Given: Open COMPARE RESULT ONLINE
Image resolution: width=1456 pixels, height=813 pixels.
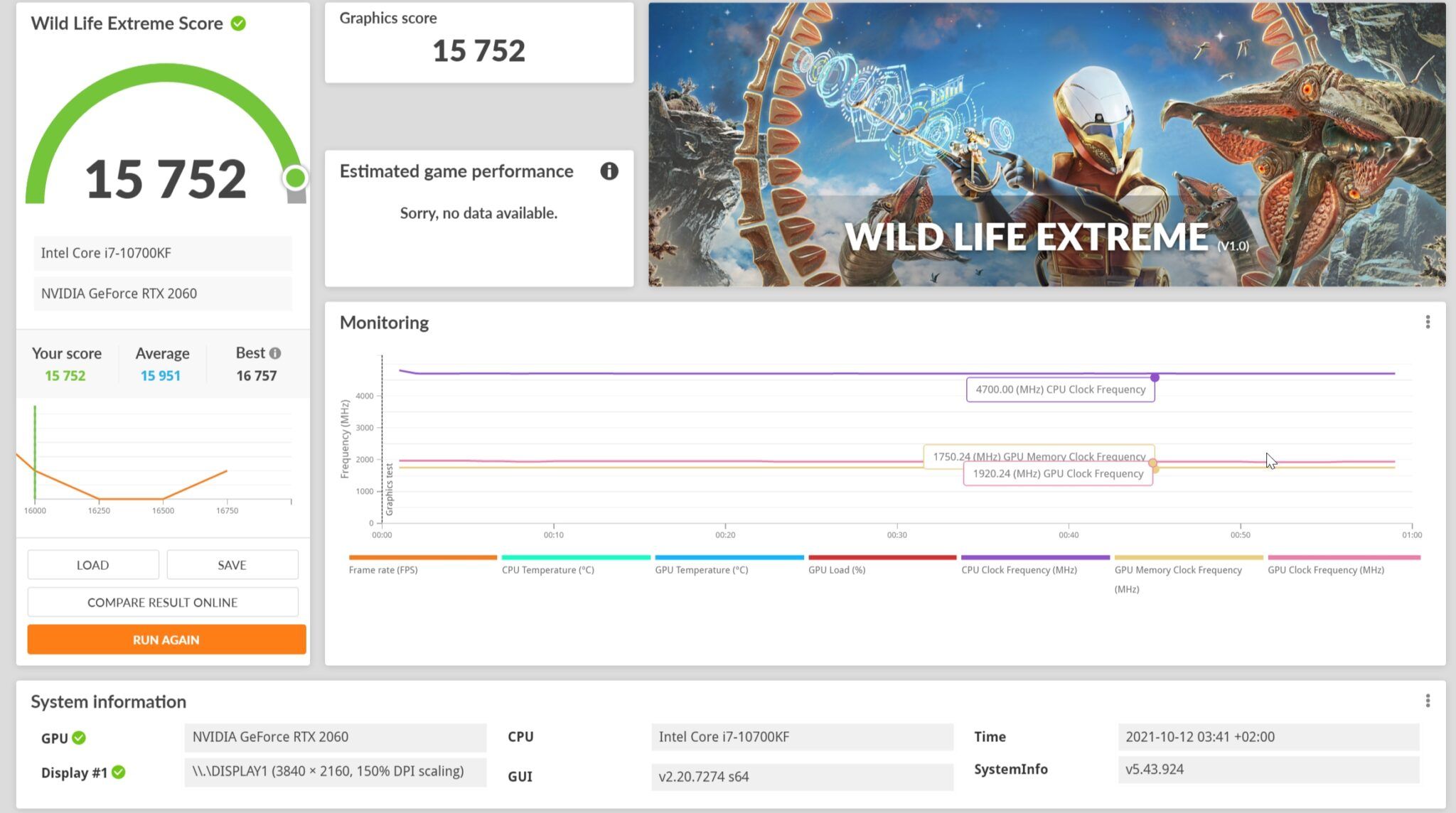Looking at the screenshot, I should (163, 602).
